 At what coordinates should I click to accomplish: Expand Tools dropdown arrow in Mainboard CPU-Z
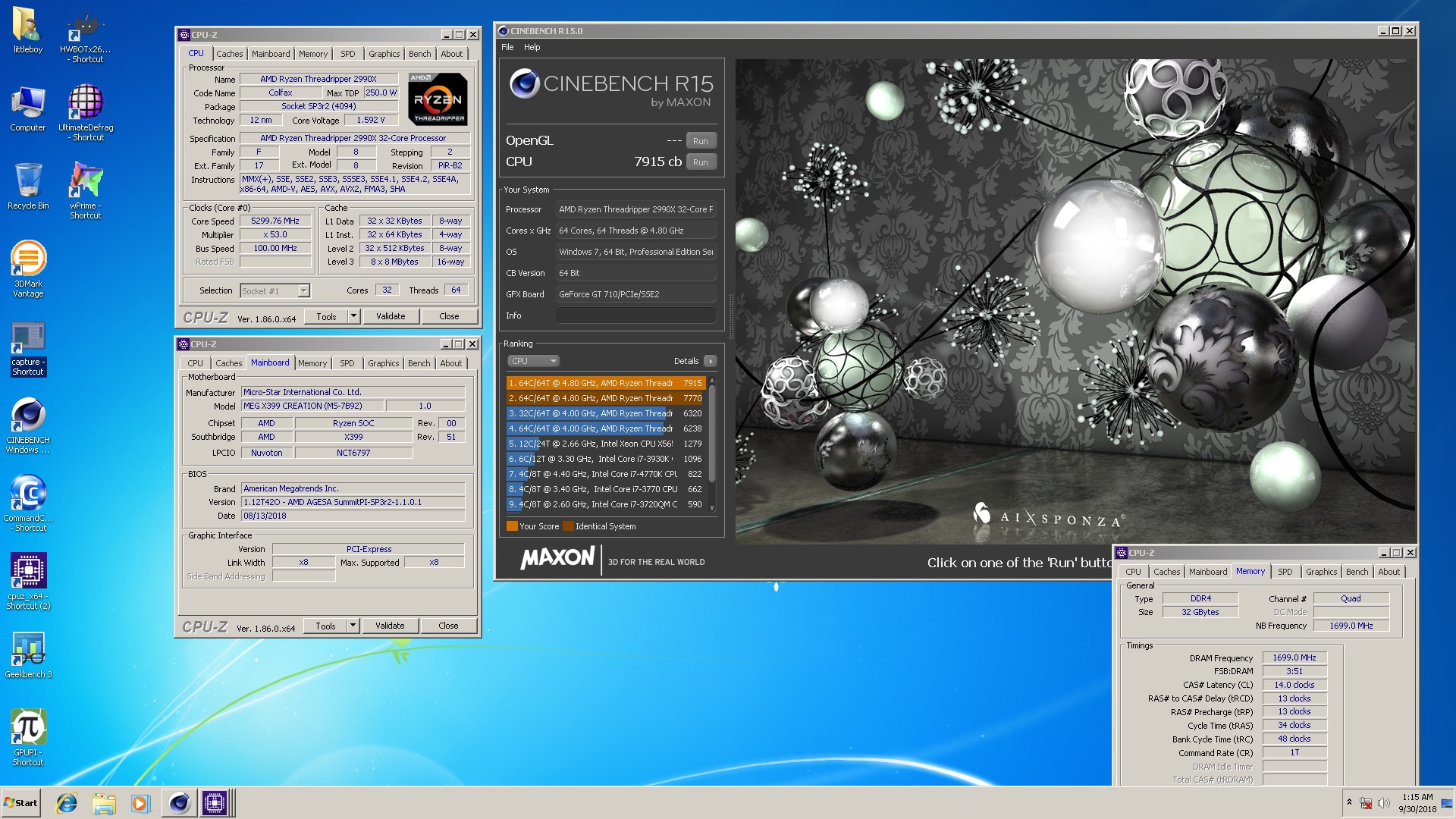[353, 626]
